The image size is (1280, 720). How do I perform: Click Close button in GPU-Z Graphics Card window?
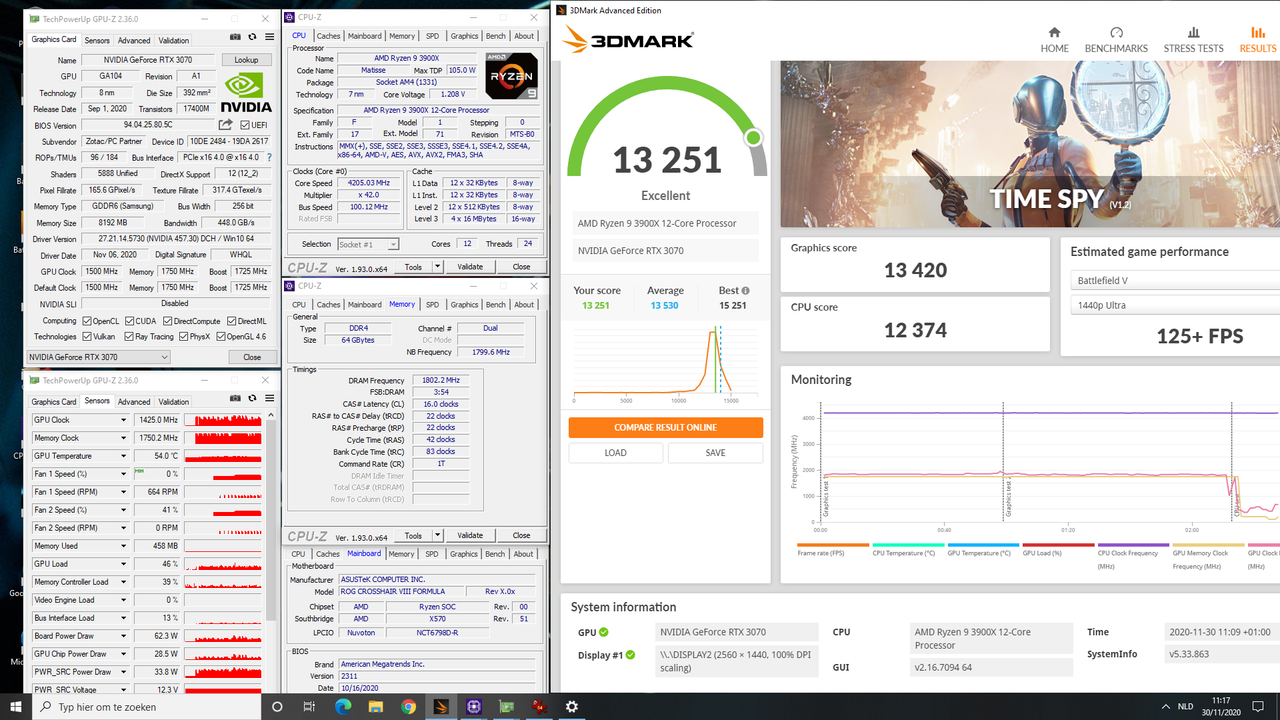tap(252, 357)
